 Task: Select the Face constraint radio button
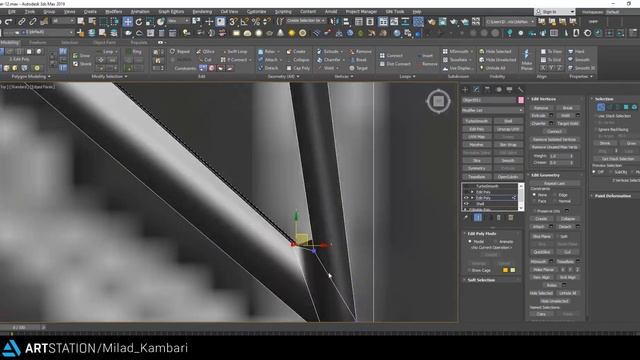pyautogui.click(x=534, y=201)
